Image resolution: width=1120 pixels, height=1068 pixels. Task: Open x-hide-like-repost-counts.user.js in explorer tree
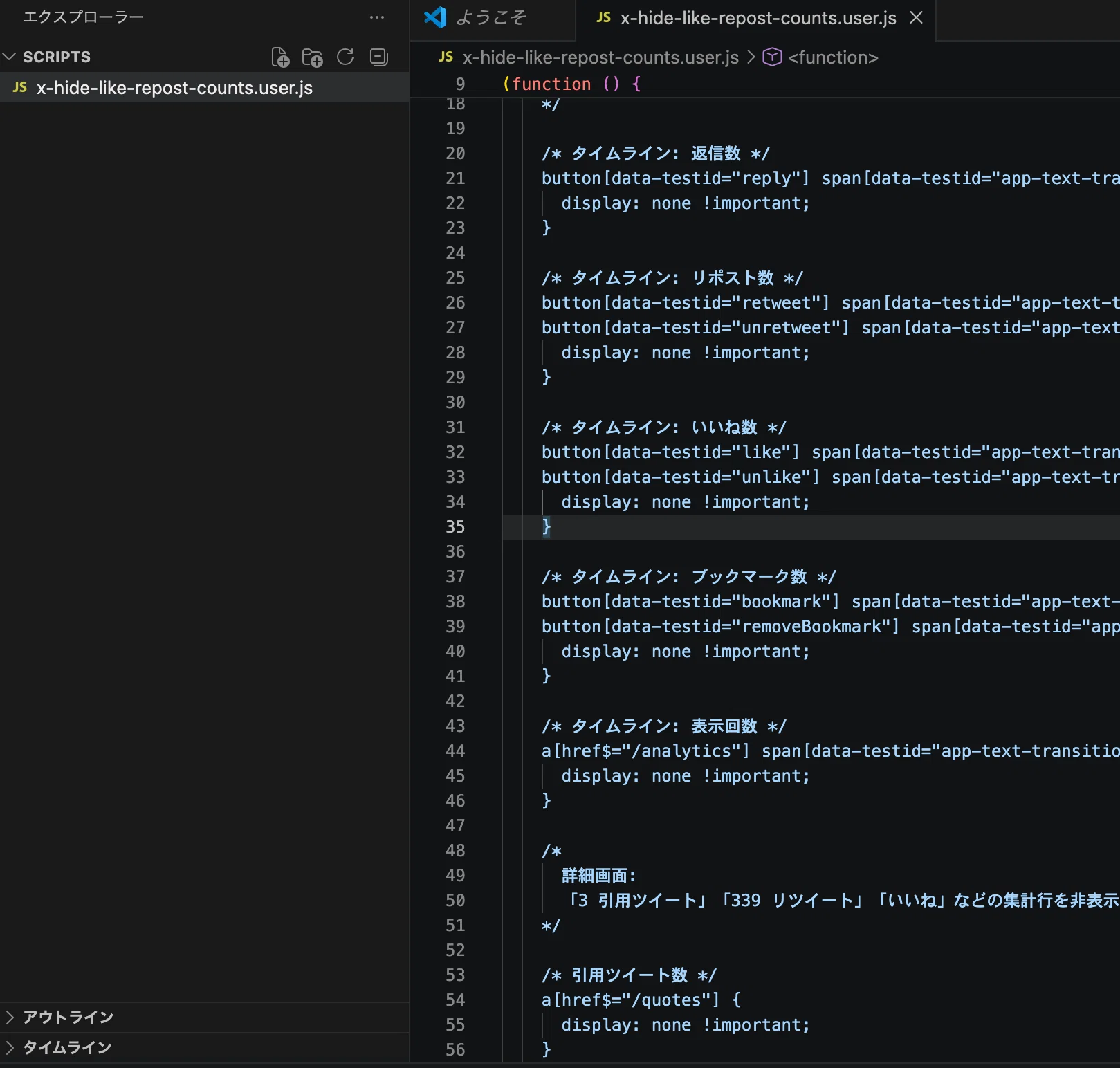[205, 88]
